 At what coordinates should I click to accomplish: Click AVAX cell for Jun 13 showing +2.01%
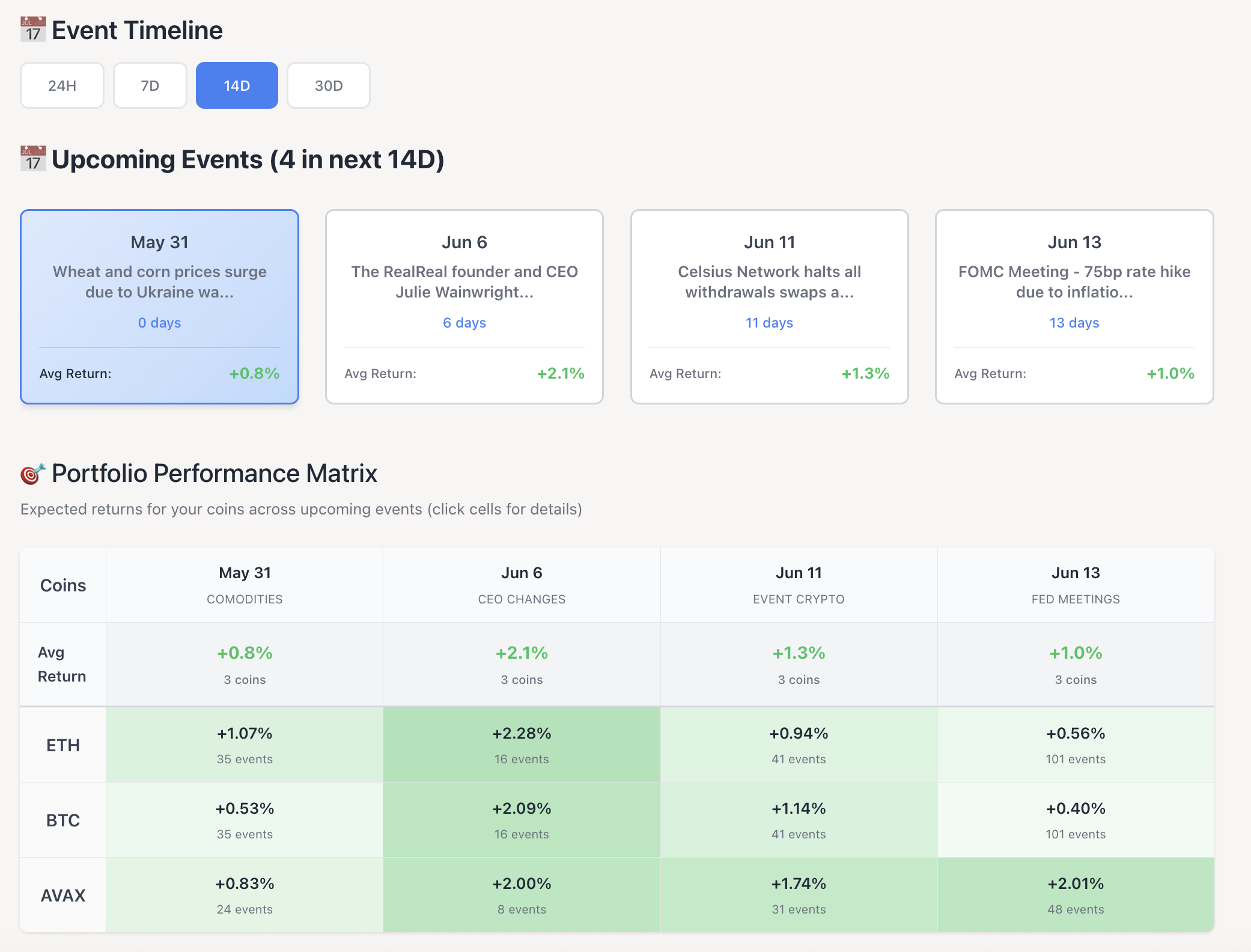pos(1076,895)
